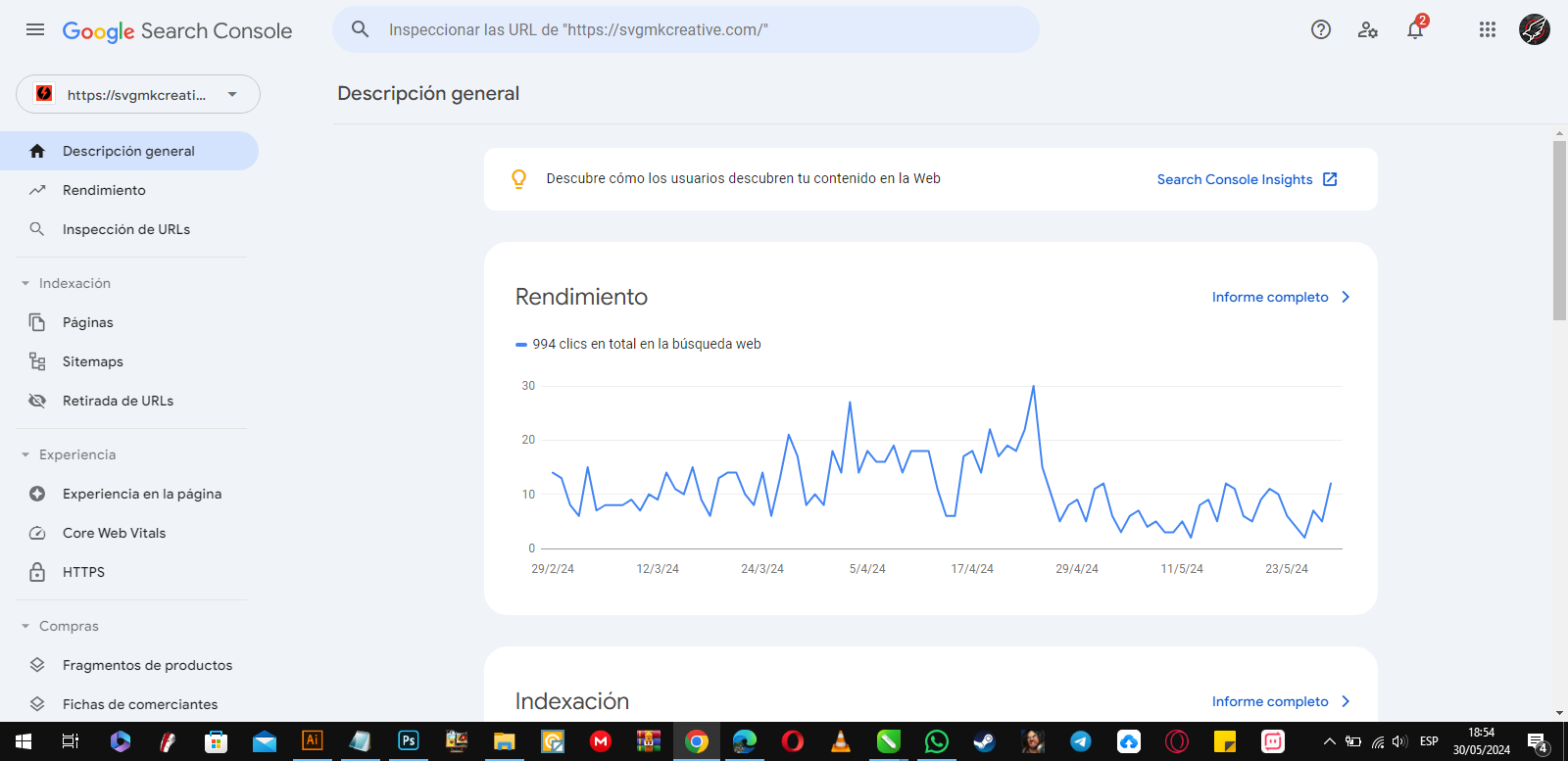Image resolution: width=1568 pixels, height=761 pixels.
Task: Open the system clock and date
Action: point(1482,741)
